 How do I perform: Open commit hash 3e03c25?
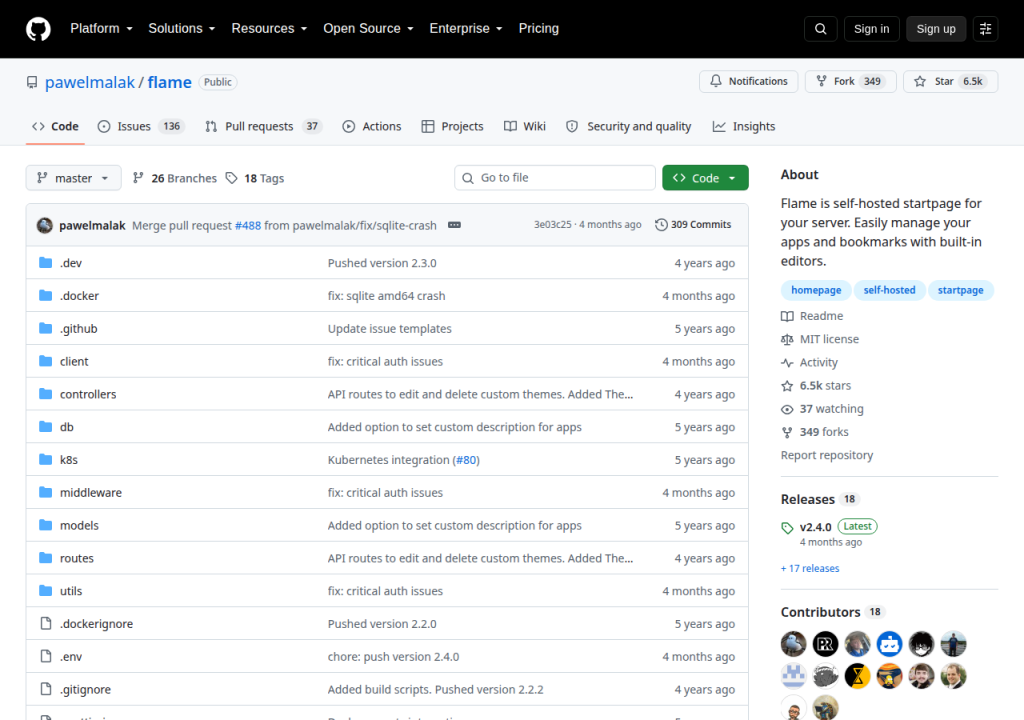pyautogui.click(x=552, y=225)
